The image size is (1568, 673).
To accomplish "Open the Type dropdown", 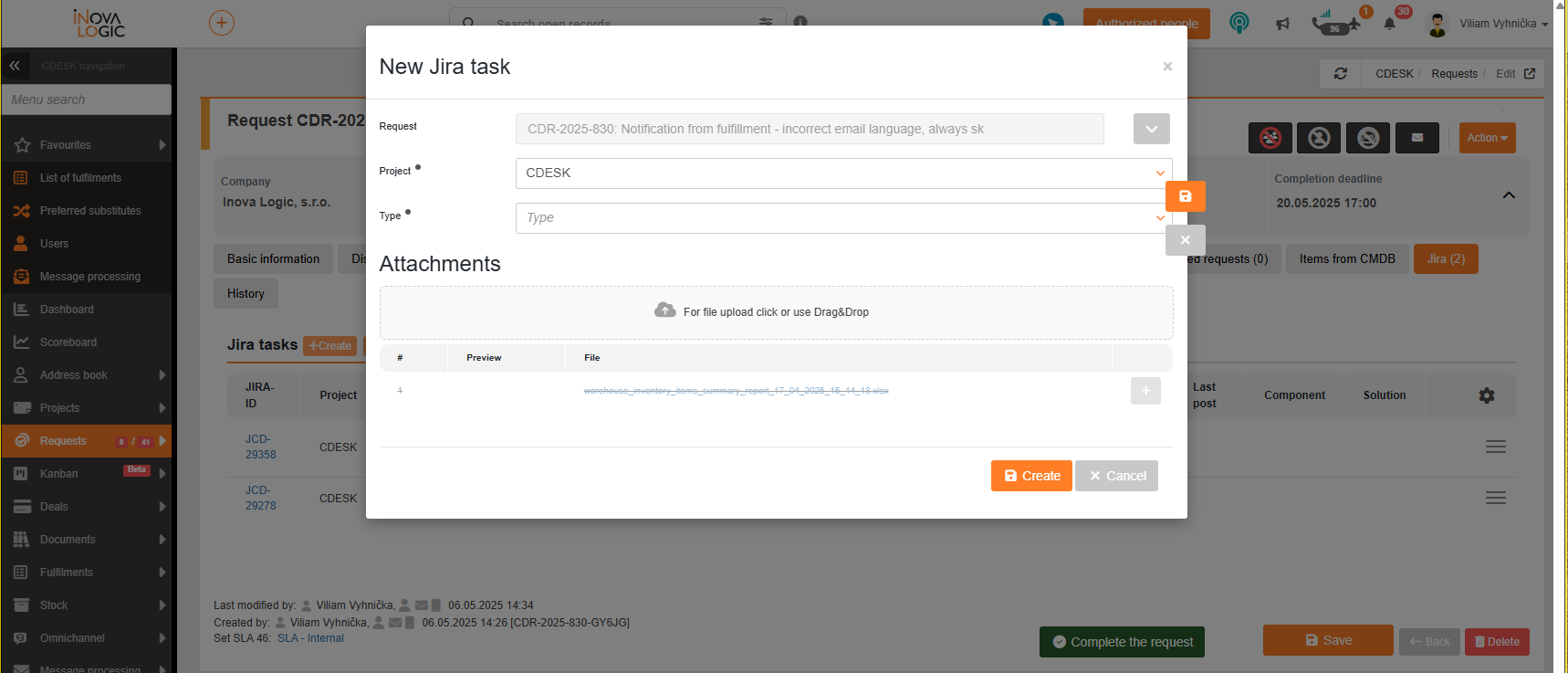I will (x=843, y=218).
